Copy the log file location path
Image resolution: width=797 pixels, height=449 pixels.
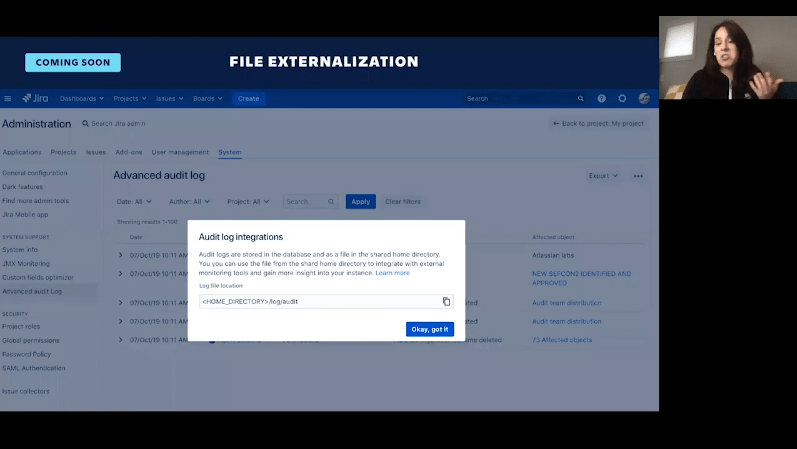click(x=446, y=301)
